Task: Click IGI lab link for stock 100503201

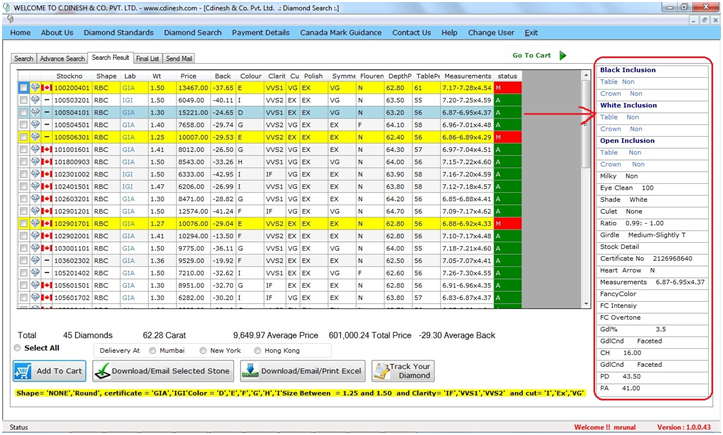Action: 127,100
